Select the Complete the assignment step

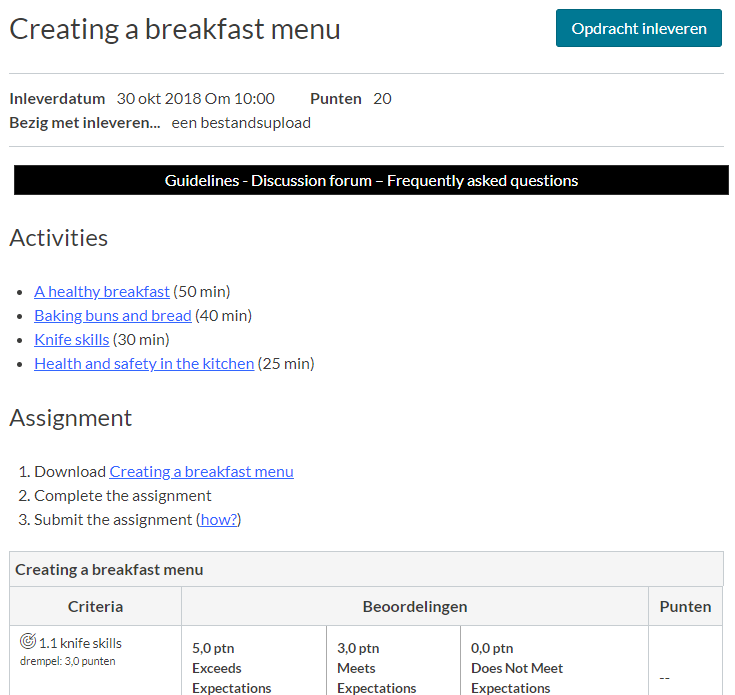click(x=123, y=495)
